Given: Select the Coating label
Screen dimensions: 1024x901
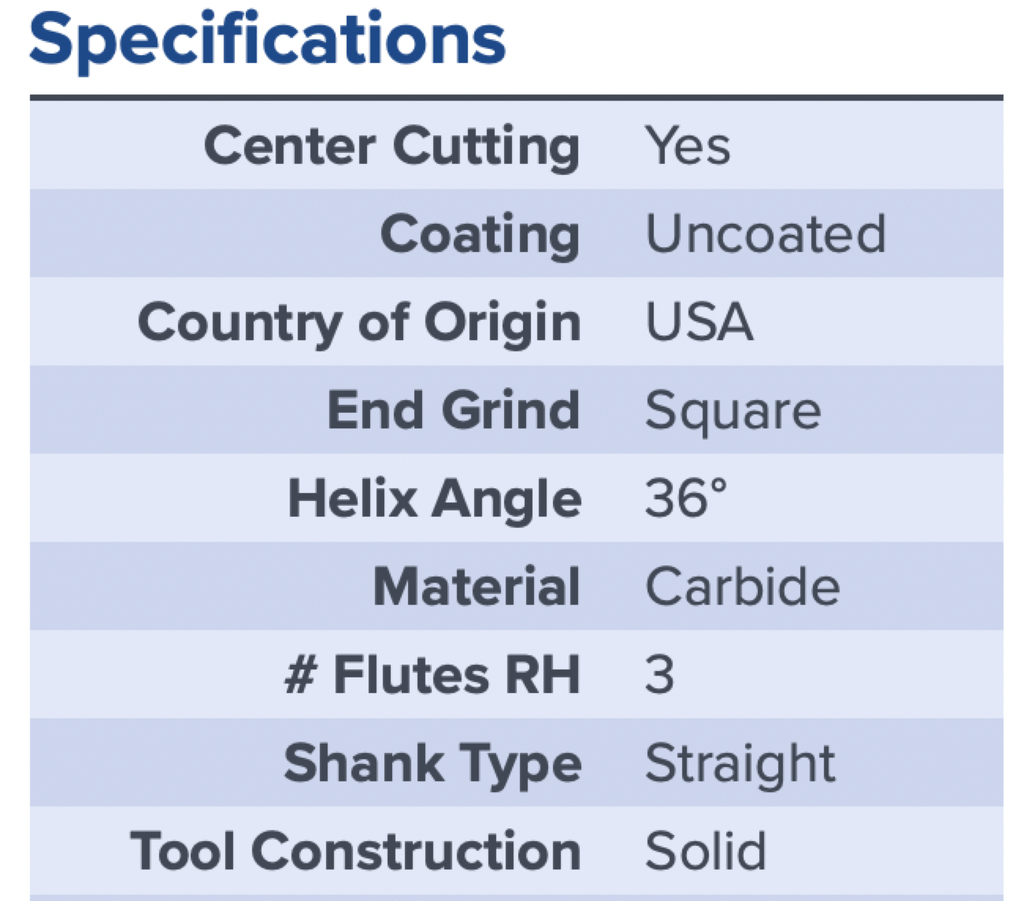Looking at the screenshot, I should (480, 235).
